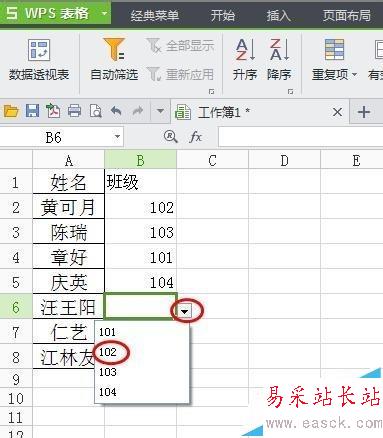Expand the Name Box dropdown arrow
The height and width of the screenshot is (438, 383).
coord(117,137)
